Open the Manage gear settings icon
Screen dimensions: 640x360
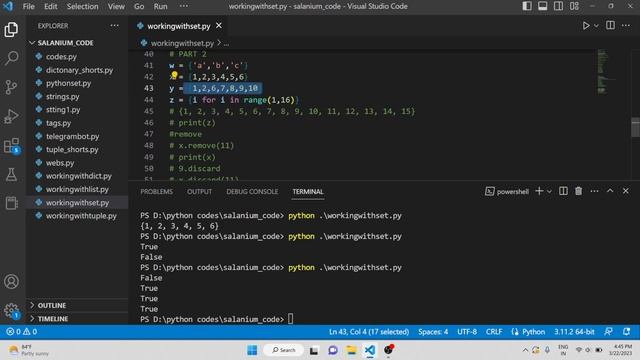pos(11,311)
